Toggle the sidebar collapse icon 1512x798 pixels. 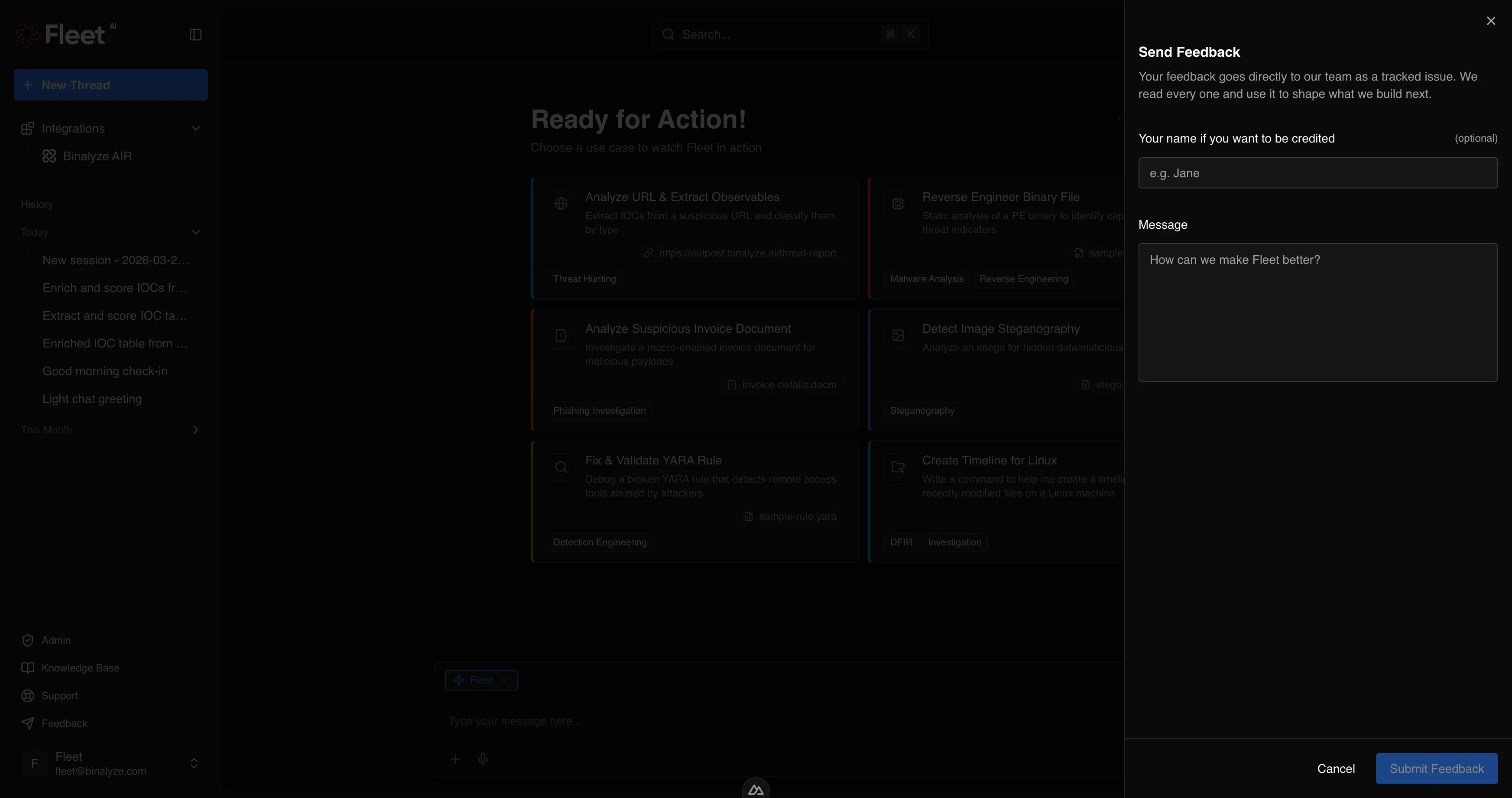[195, 35]
